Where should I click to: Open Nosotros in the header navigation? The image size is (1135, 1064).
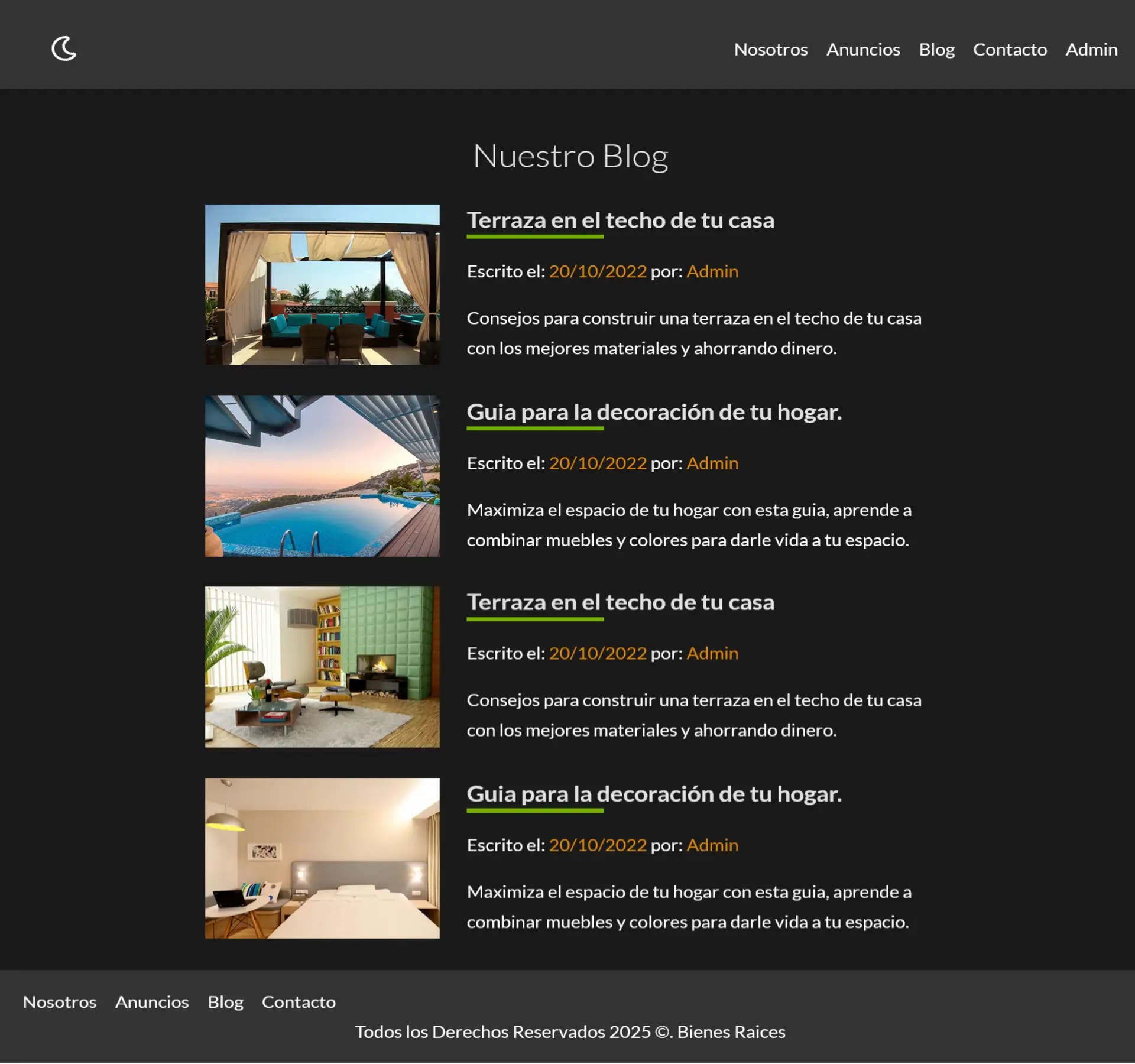(770, 50)
